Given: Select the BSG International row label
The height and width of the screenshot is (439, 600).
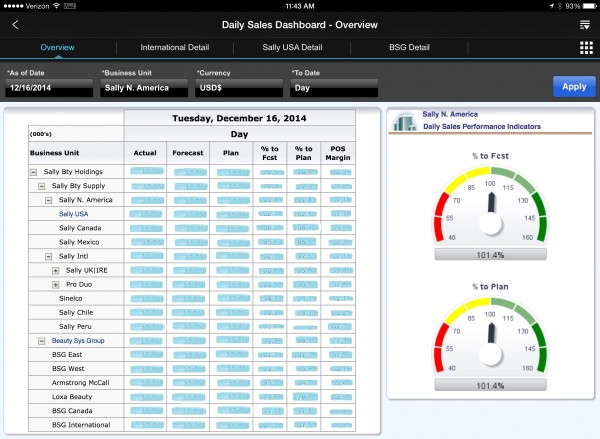Looking at the screenshot, I should coord(81,425).
